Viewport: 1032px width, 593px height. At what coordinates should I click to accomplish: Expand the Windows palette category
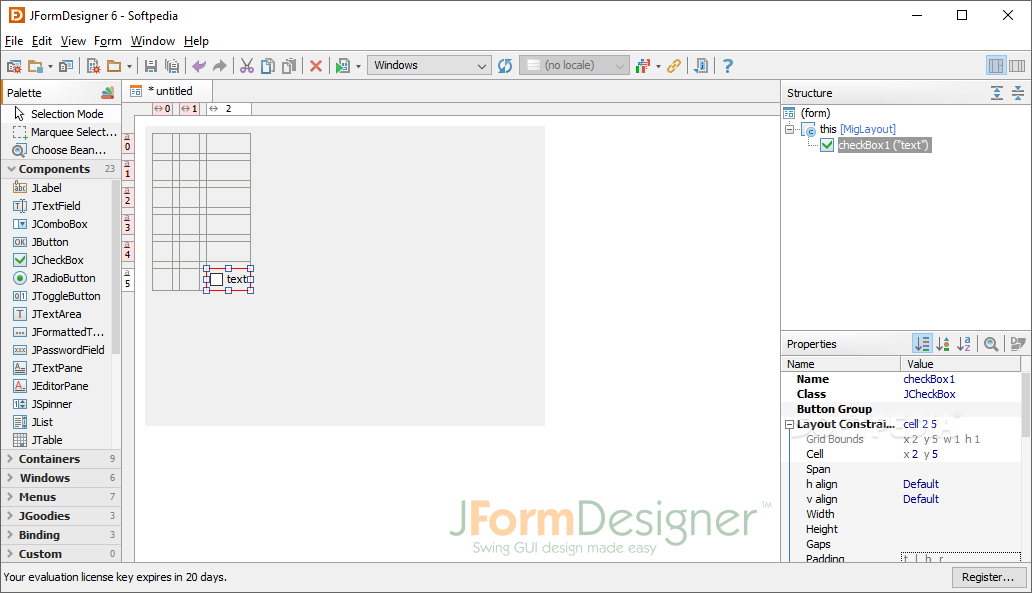click(x=10, y=478)
